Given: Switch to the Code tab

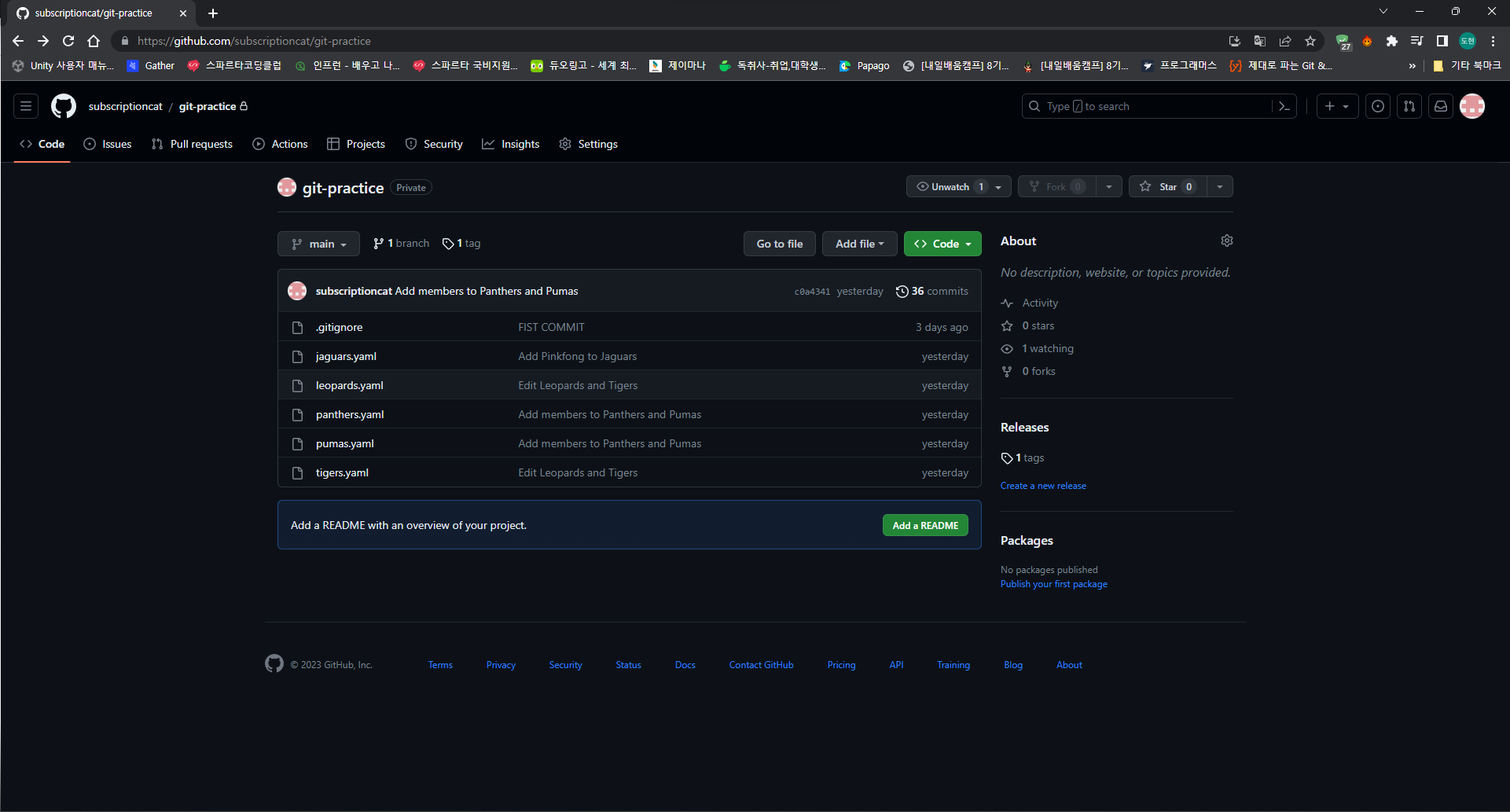Looking at the screenshot, I should point(42,144).
